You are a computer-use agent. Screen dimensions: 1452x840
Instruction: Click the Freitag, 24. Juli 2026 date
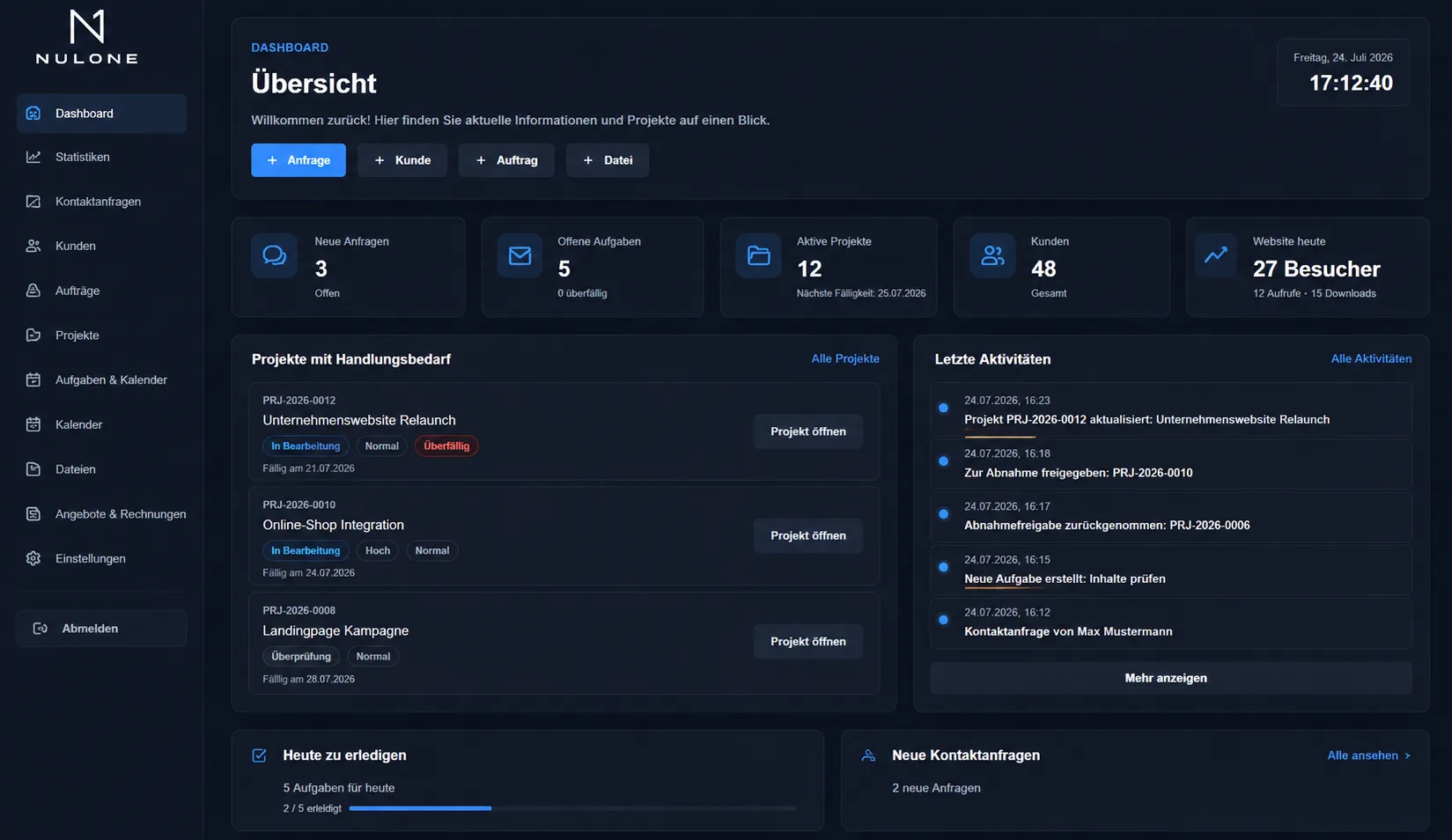click(x=1343, y=57)
